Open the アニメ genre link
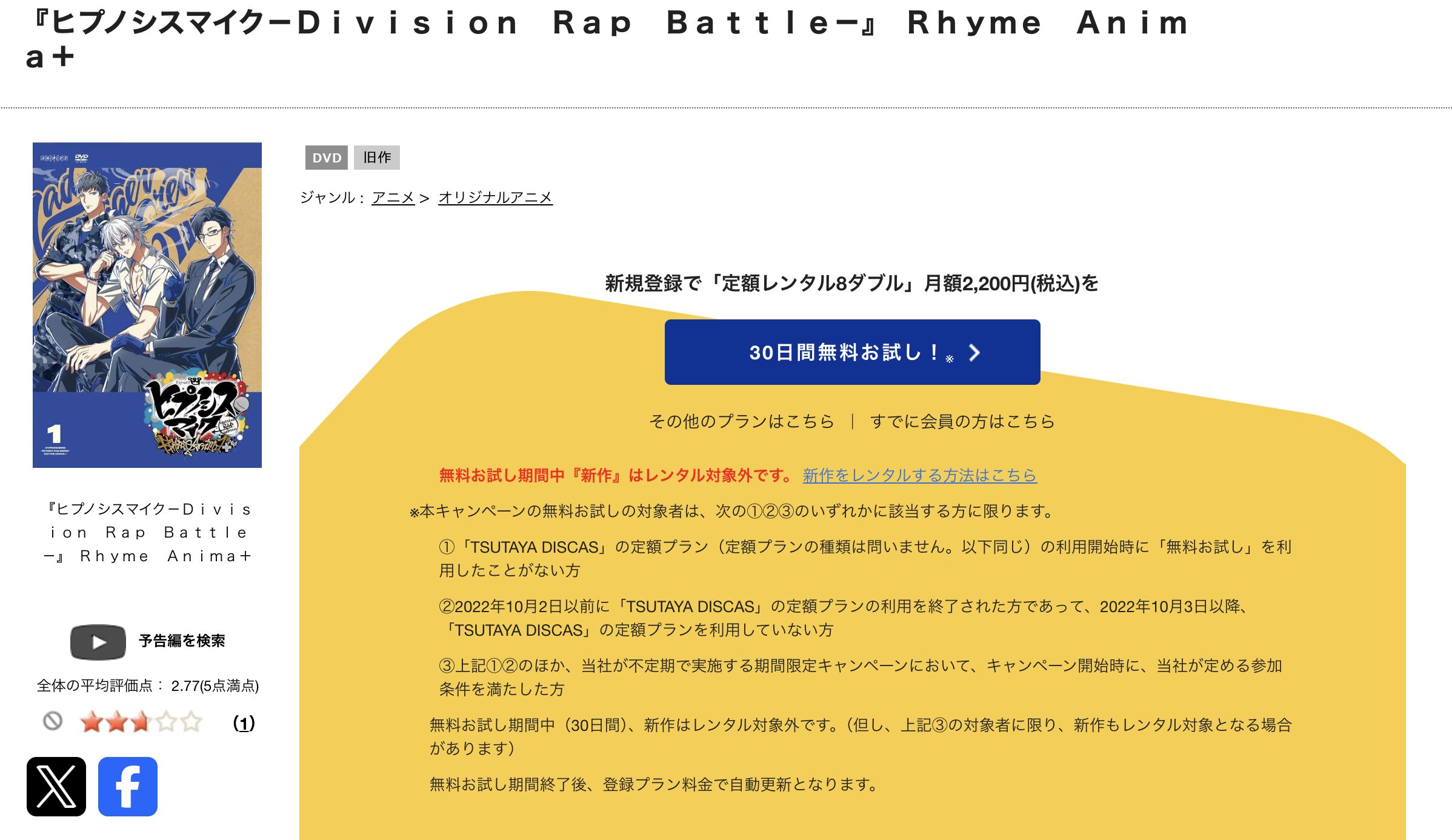Image resolution: width=1452 pixels, height=840 pixels. [393, 198]
